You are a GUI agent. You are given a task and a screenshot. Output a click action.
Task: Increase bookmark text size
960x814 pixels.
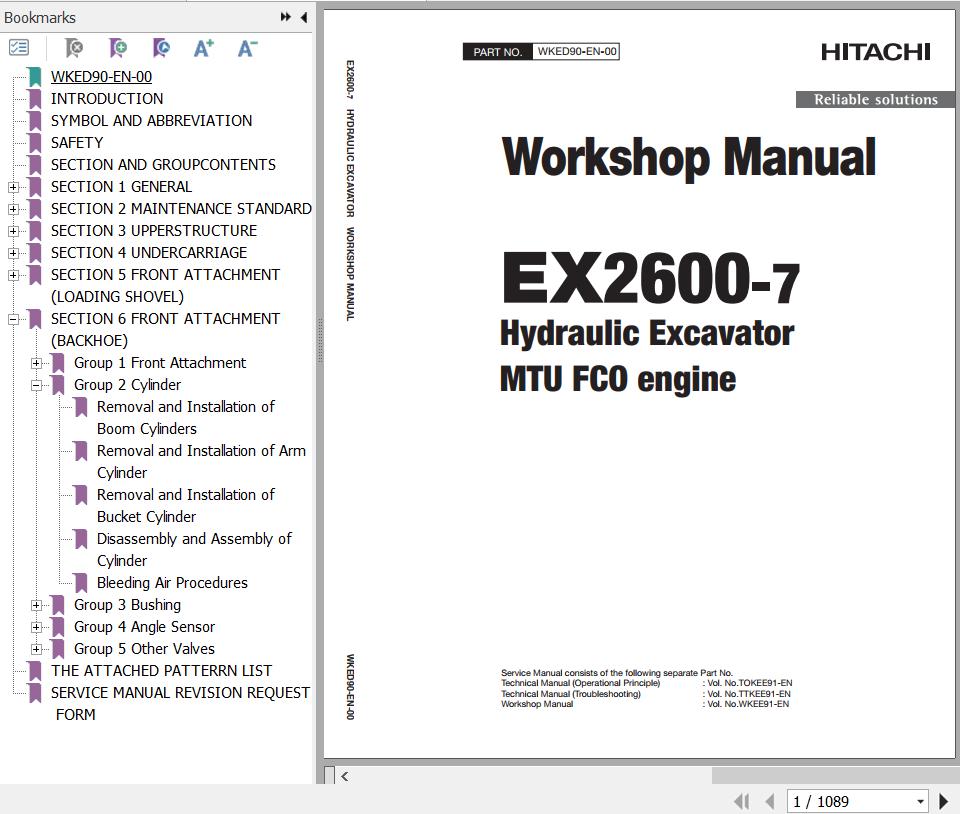tap(204, 48)
